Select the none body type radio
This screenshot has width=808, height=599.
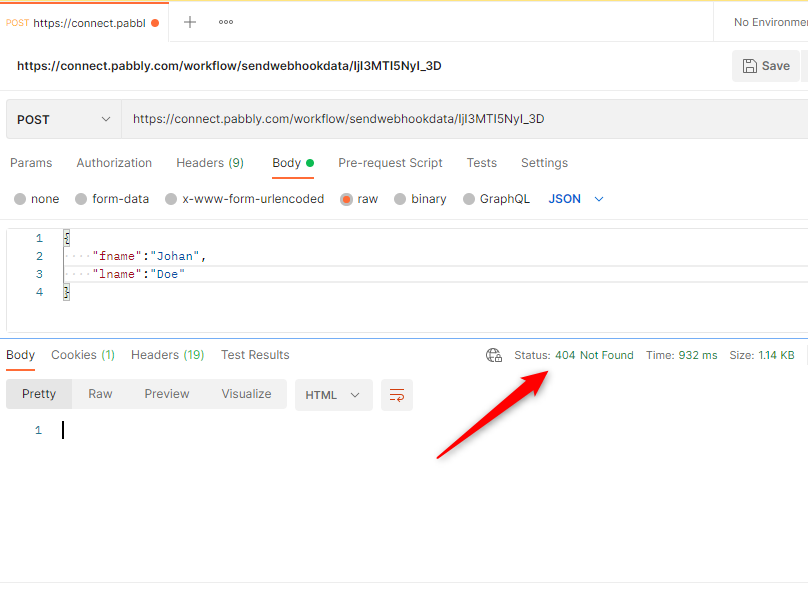pos(20,199)
